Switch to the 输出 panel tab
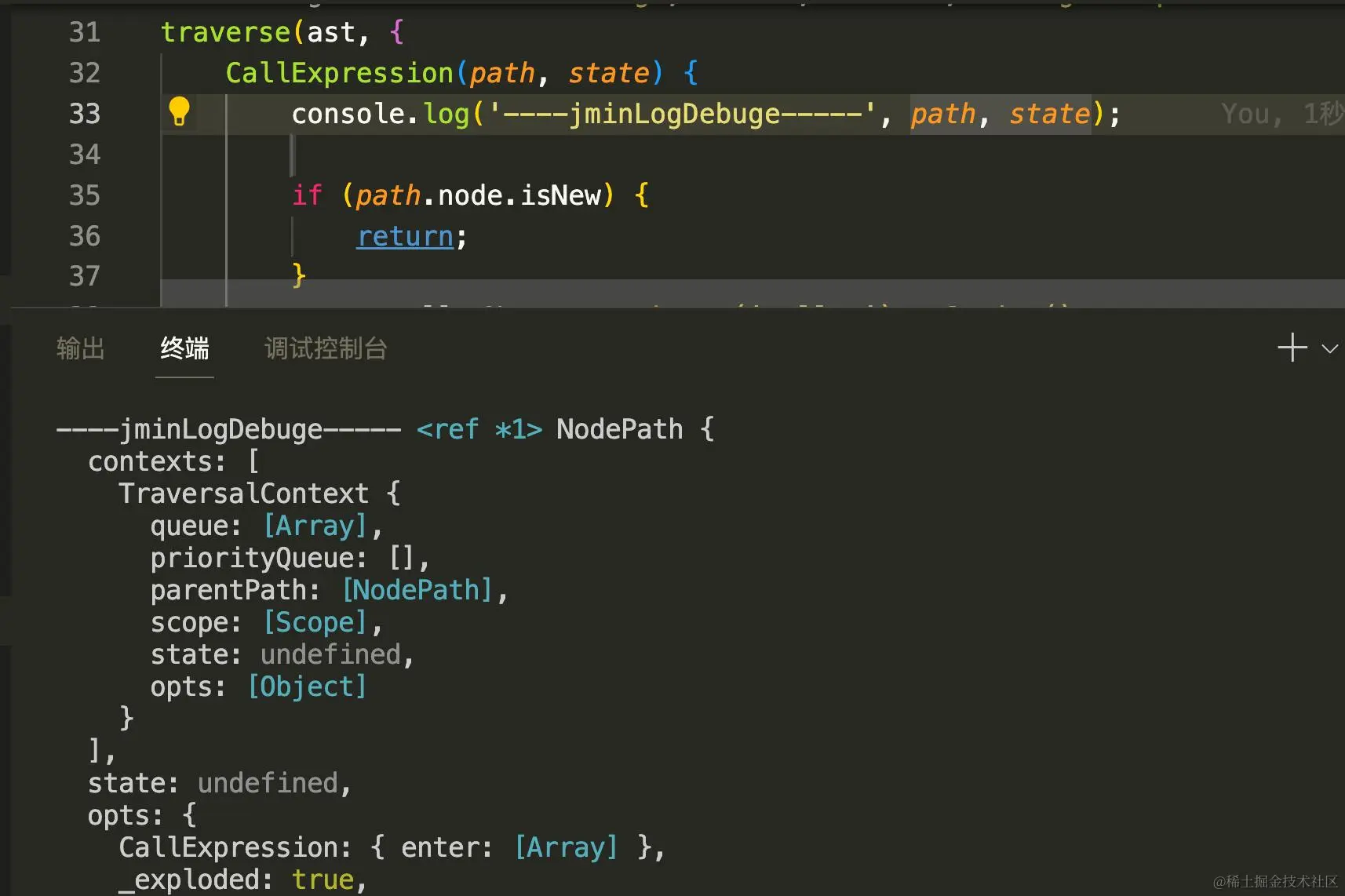The image size is (1345, 896). [80, 348]
